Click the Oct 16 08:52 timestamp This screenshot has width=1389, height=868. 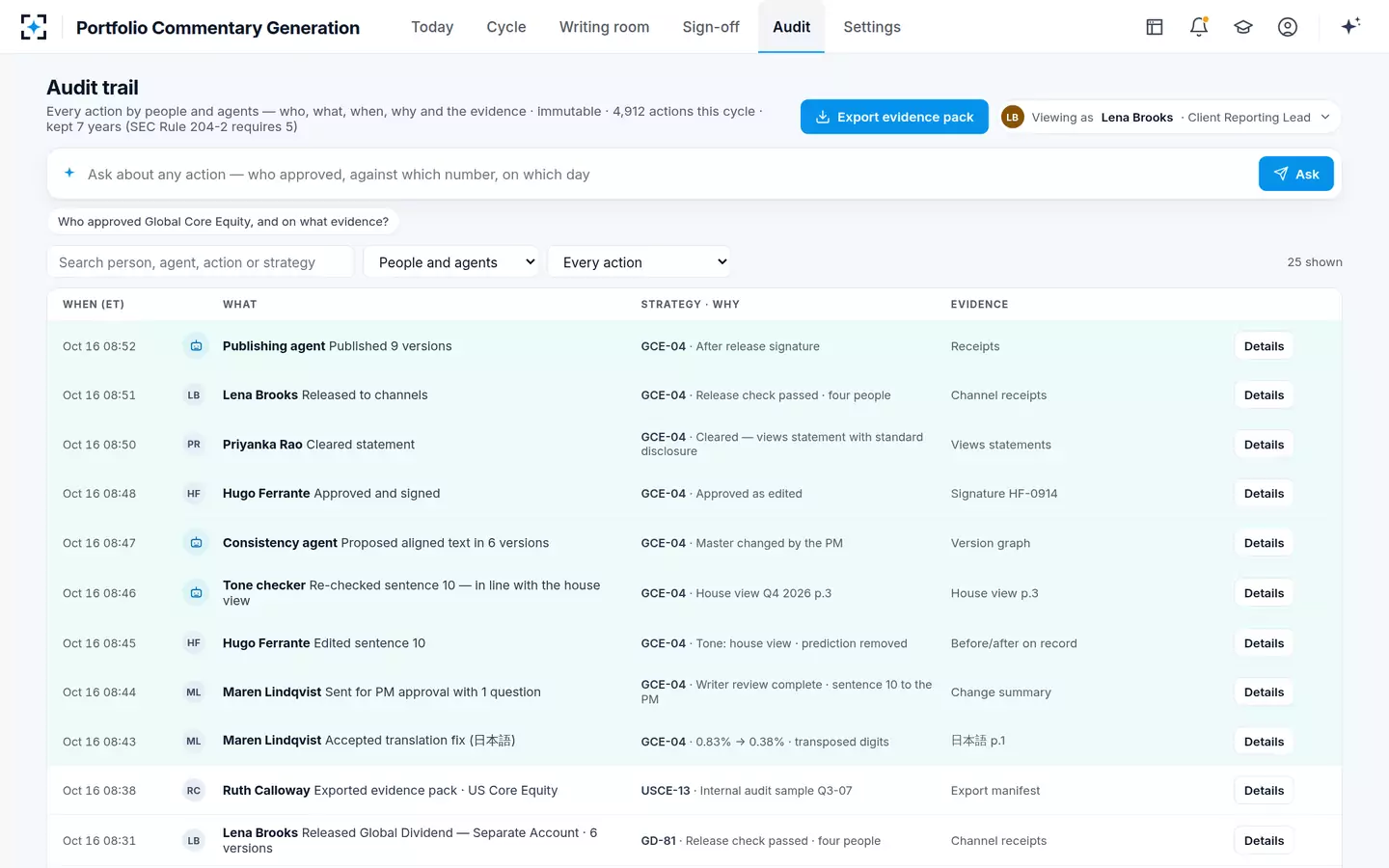(99, 346)
